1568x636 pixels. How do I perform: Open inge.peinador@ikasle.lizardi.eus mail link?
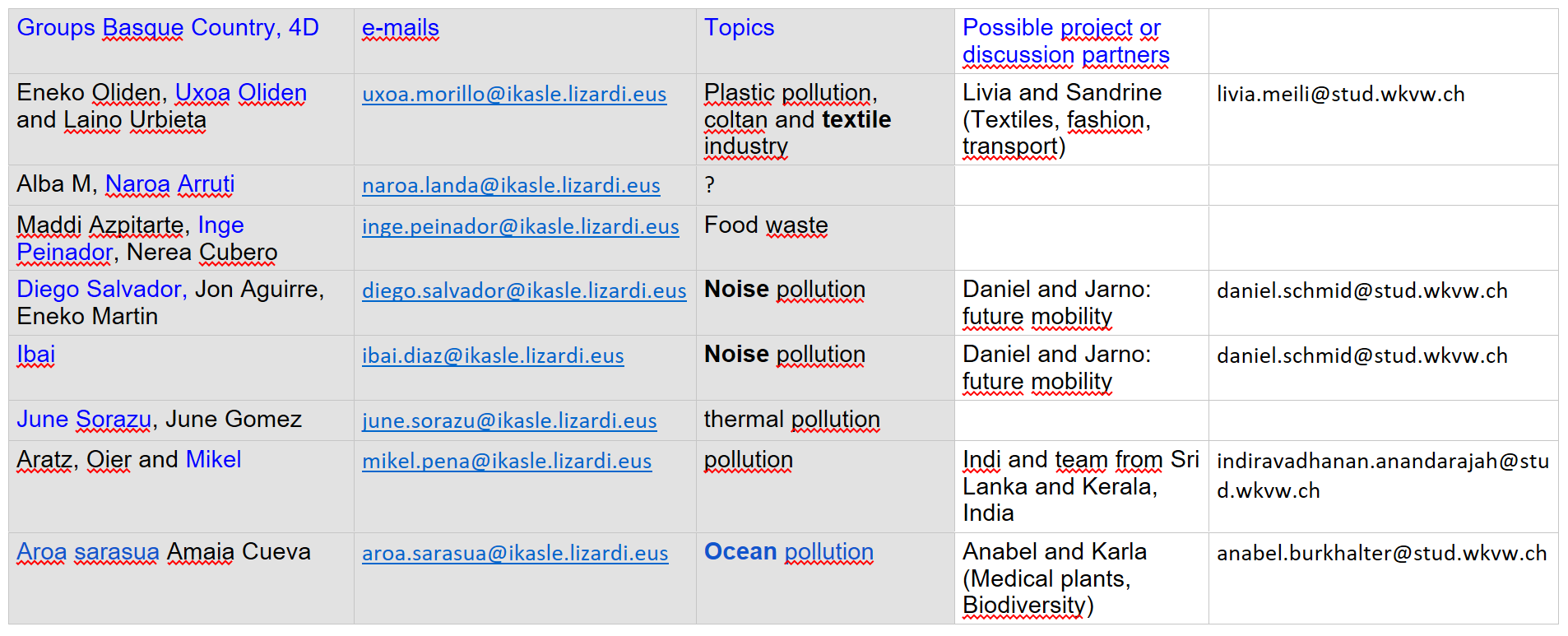click(520, 227)
